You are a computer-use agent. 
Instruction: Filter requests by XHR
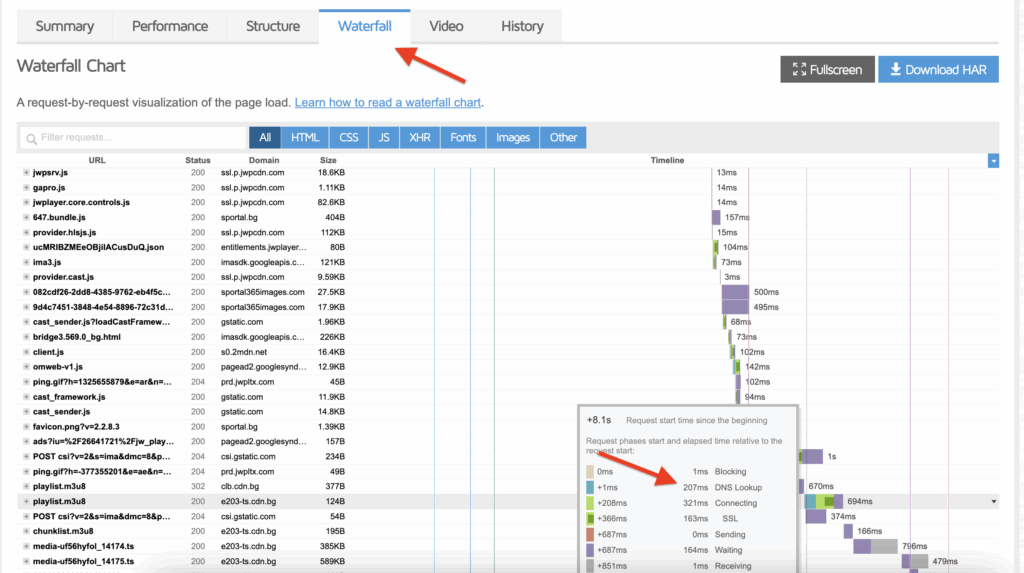[x=419, y=137]
